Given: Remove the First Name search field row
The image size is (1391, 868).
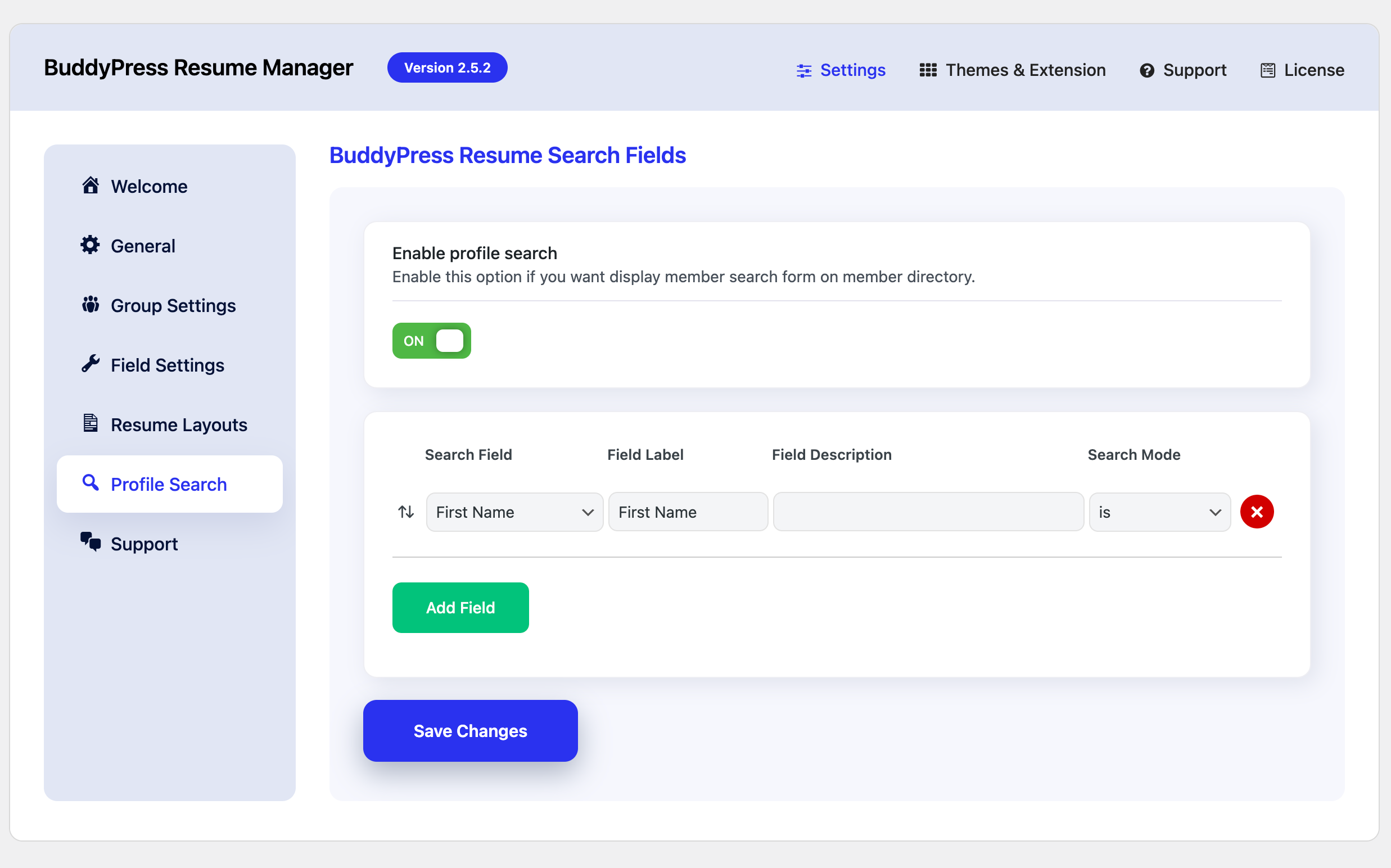Looking at the screenshot, I should pyautogui.click(x=1257, y=512).
